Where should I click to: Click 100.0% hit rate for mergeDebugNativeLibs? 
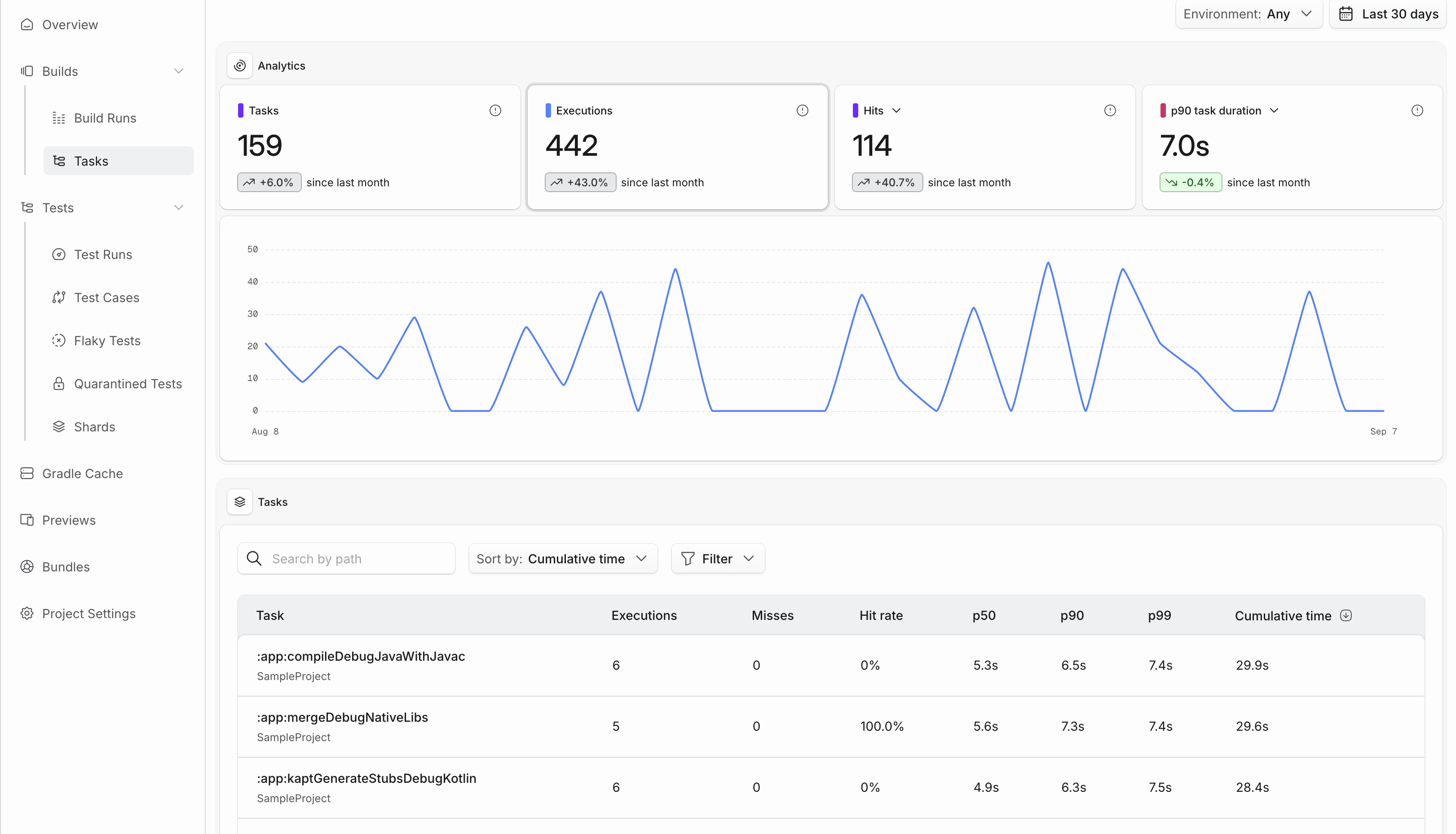(882, 726)
